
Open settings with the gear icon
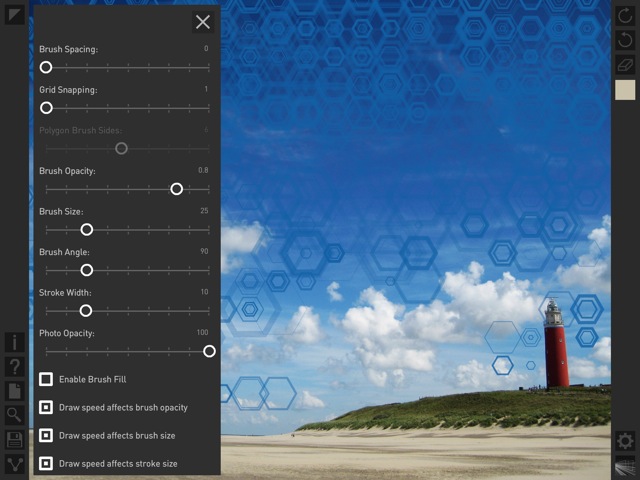(626, 441)
